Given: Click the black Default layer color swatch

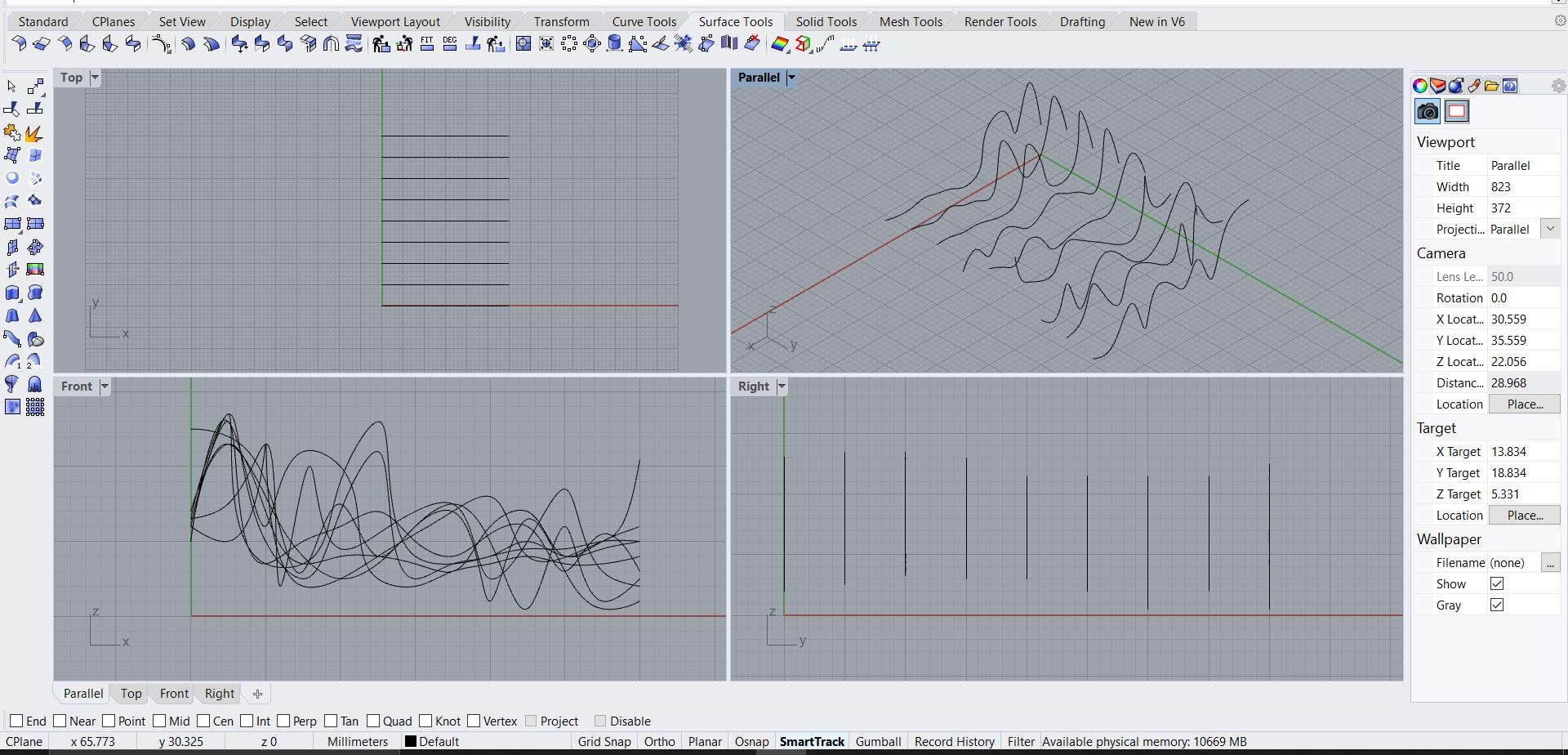Looking at the screenshot, I should coord(411,742).
